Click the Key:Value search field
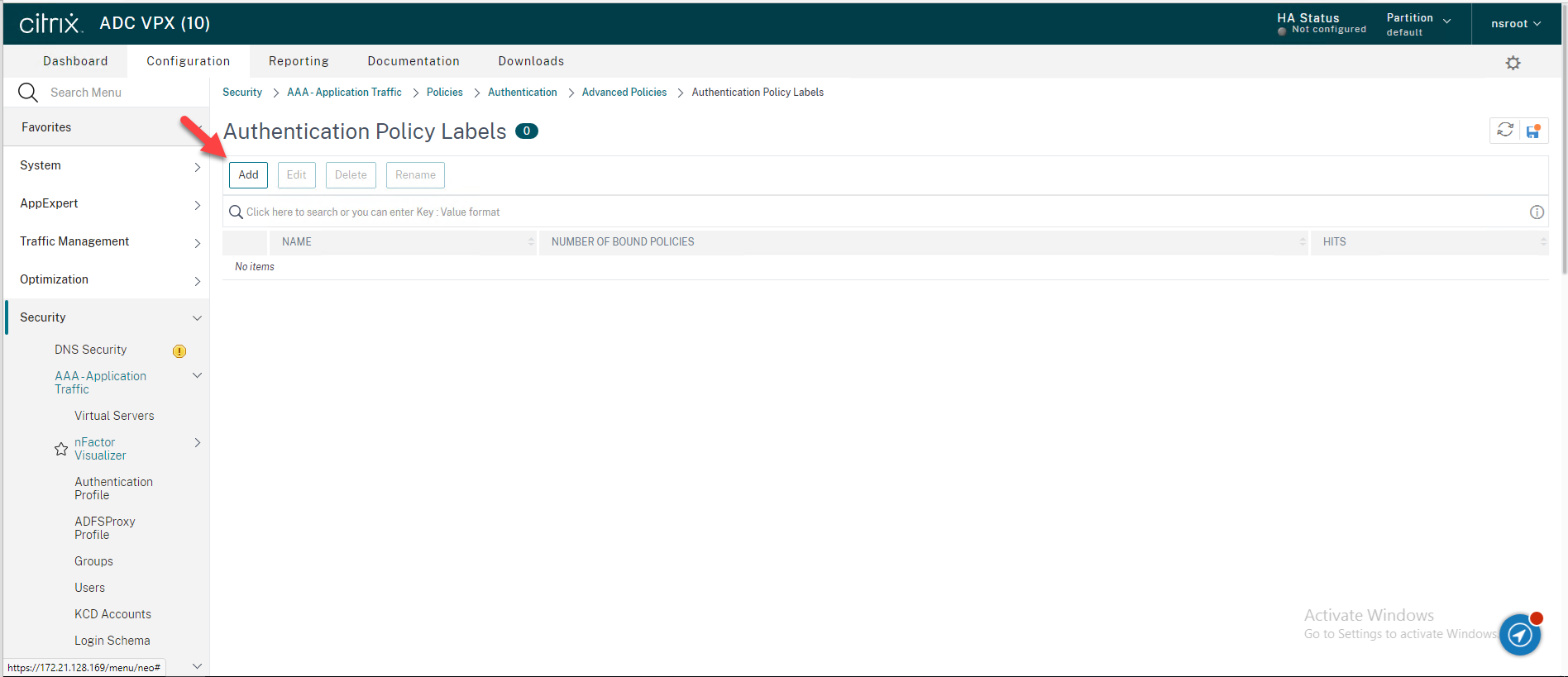Viewport: 1568px width, 677px height. (885, 212)
